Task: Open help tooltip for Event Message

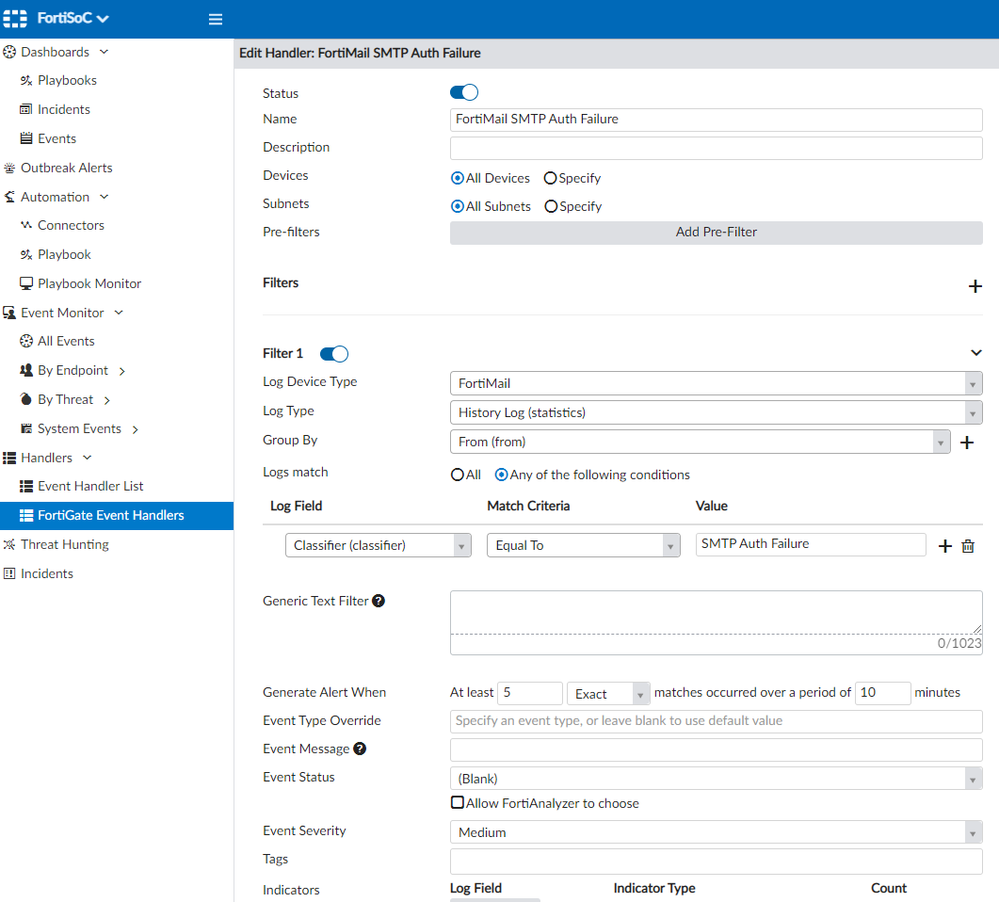Action: [x=360, y=749]
